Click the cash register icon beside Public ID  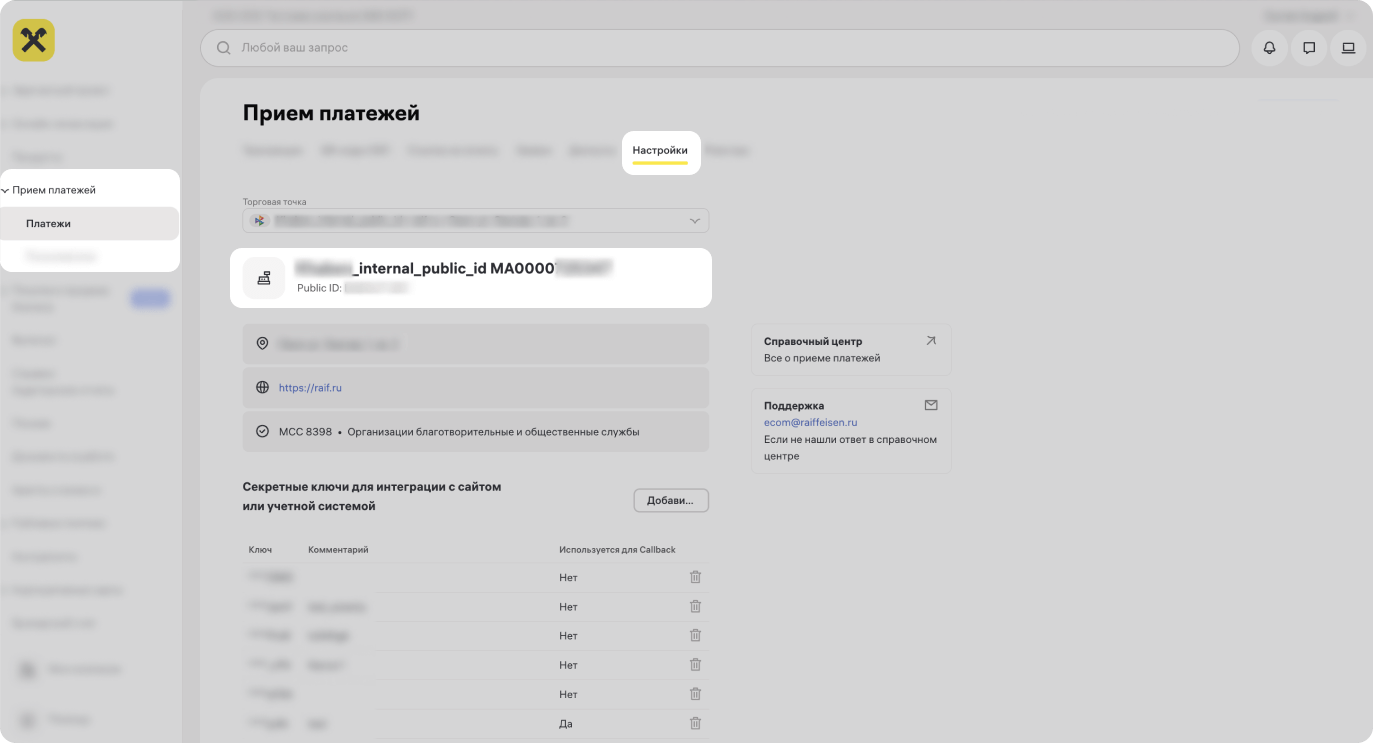[x=264, y=278]
